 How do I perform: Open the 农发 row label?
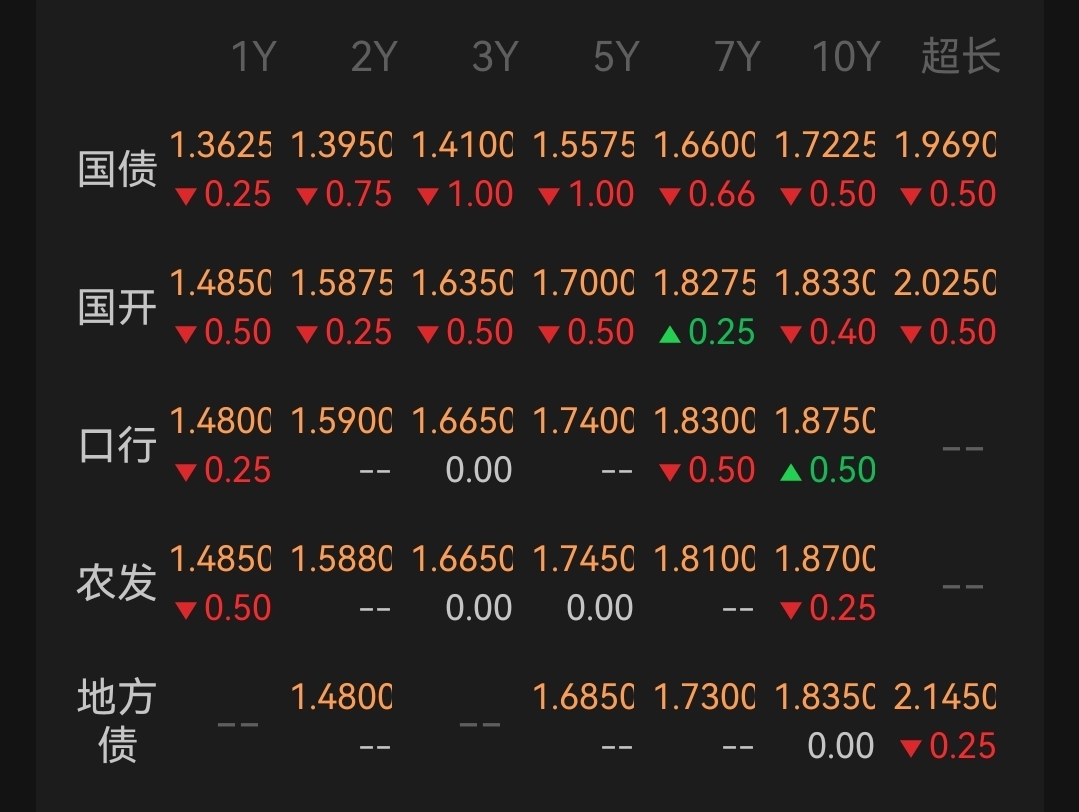point(117,582)
